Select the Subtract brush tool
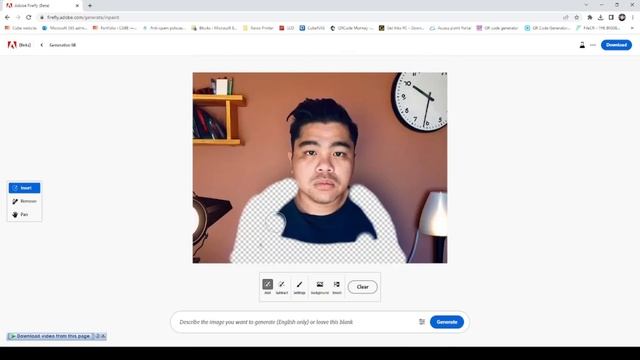Screen dimensions: 640x360 pyautogui.click(x=282, y=287)
